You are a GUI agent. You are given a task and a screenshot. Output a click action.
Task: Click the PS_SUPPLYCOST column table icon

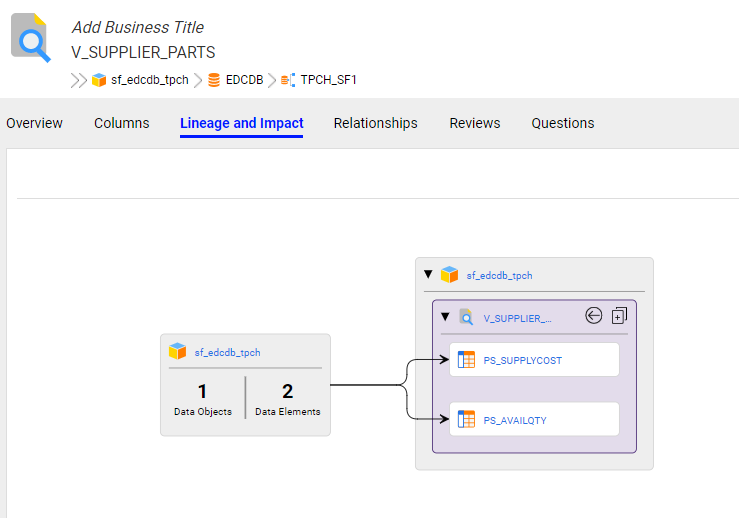coord(467,360)
